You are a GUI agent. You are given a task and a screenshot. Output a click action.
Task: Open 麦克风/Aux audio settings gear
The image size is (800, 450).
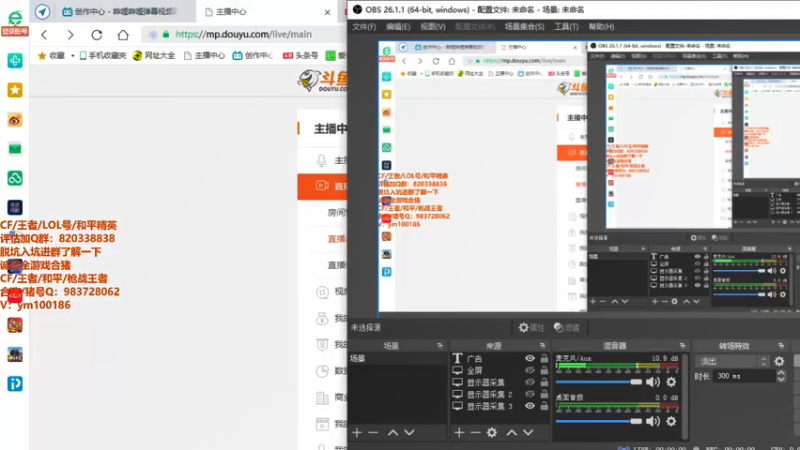pos(671,382)
